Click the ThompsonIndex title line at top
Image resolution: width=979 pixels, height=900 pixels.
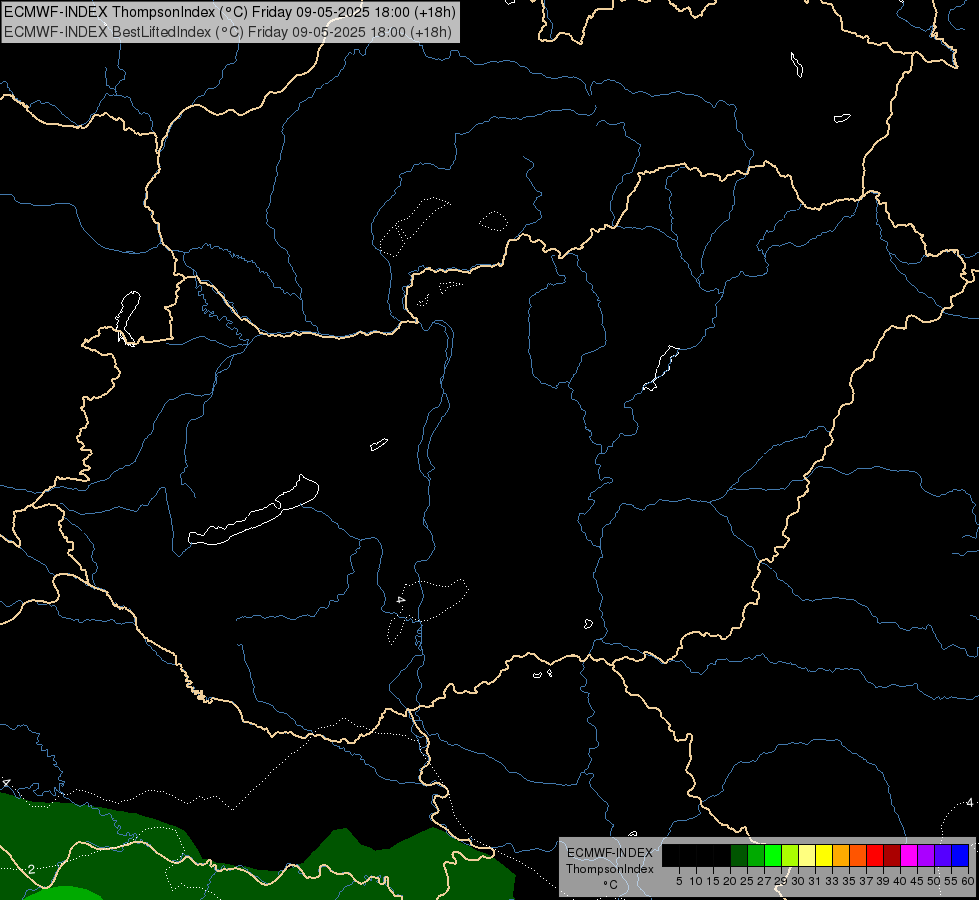230,12
